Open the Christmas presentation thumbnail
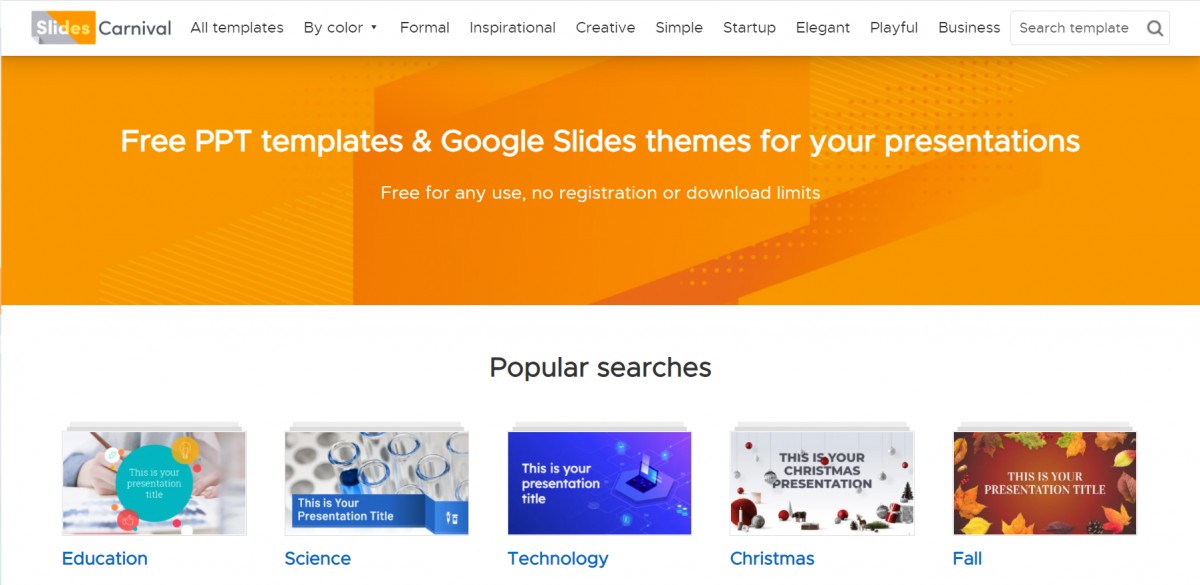The width and height of the screenshot is (1200, 585). point(822,483)
